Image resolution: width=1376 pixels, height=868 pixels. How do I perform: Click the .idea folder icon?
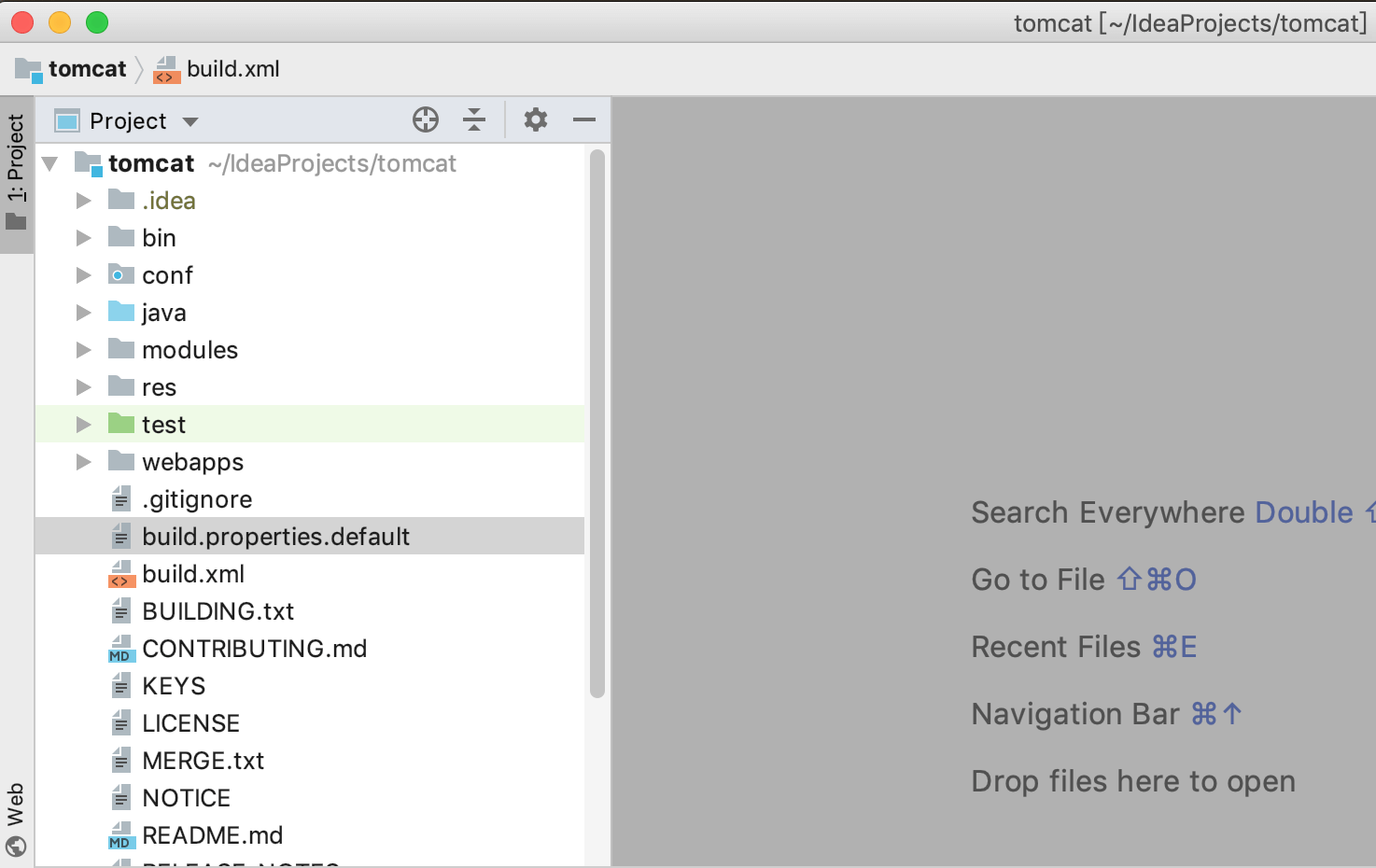(x=121, y=200)
